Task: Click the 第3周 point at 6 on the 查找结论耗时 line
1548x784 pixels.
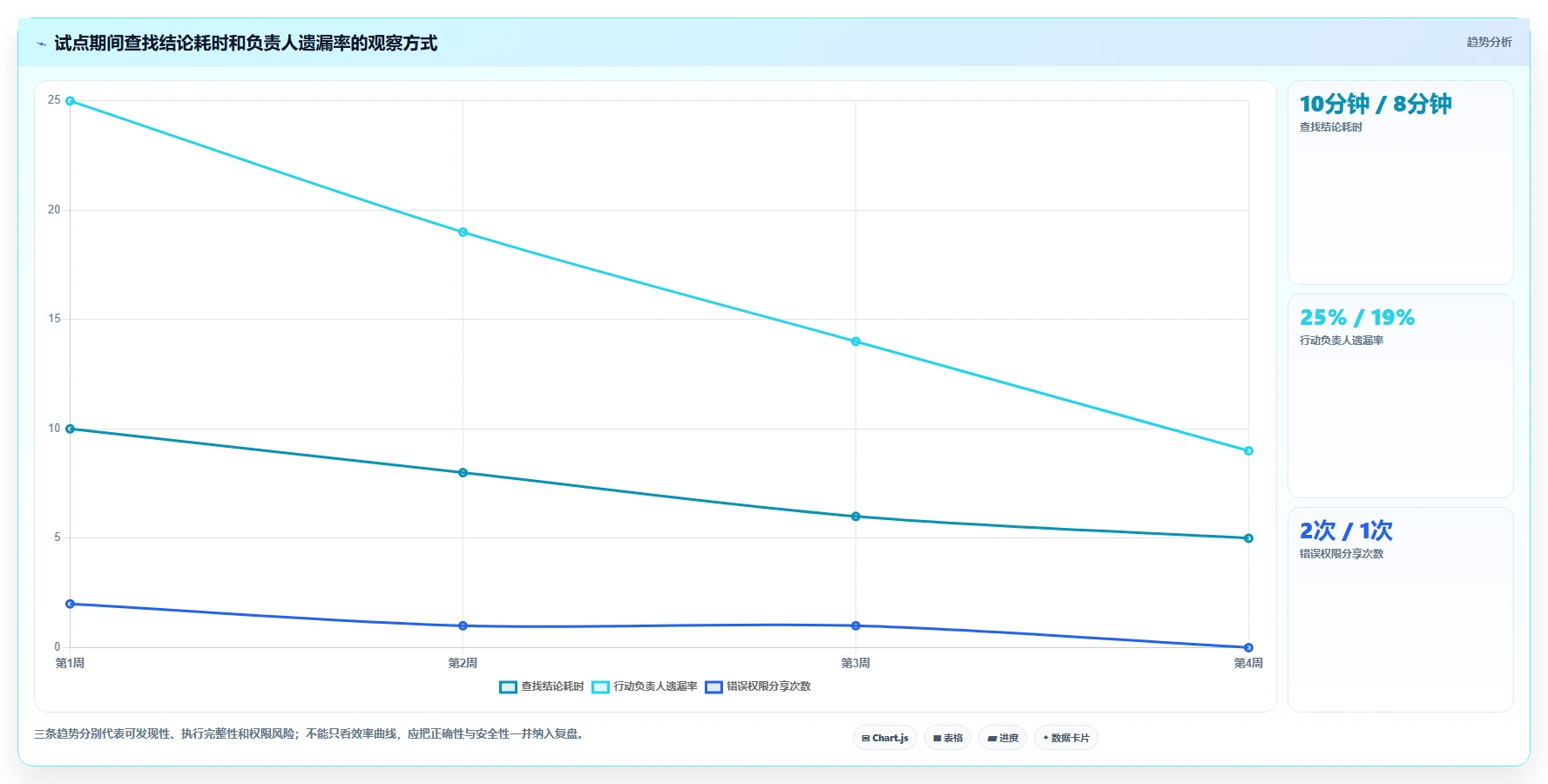Action: pos(855,517)
